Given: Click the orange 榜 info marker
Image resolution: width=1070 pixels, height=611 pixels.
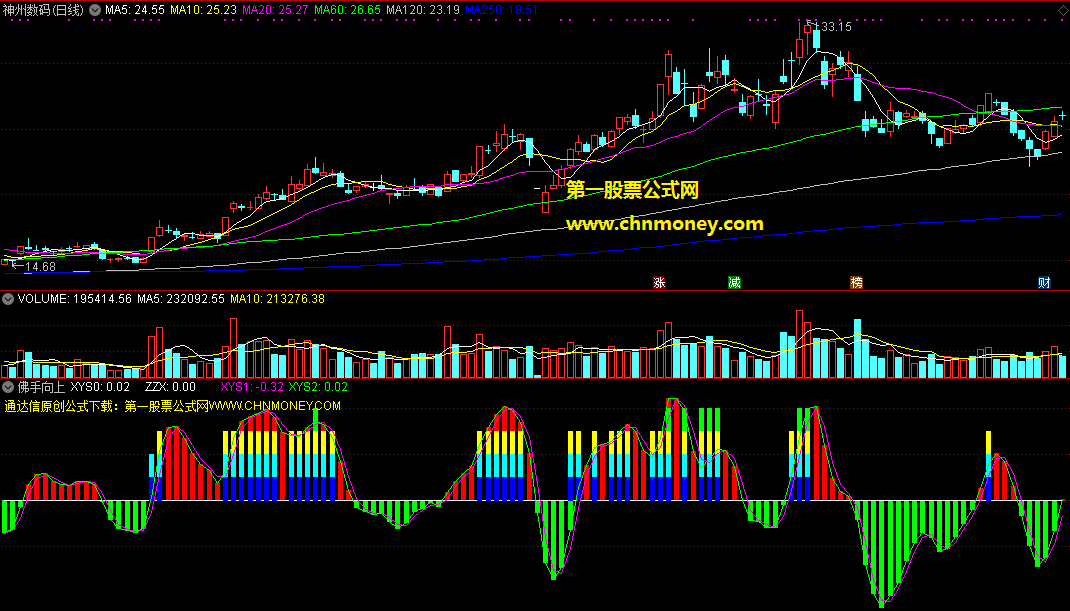Looking at the screenshot, I should tap(856, 283).
